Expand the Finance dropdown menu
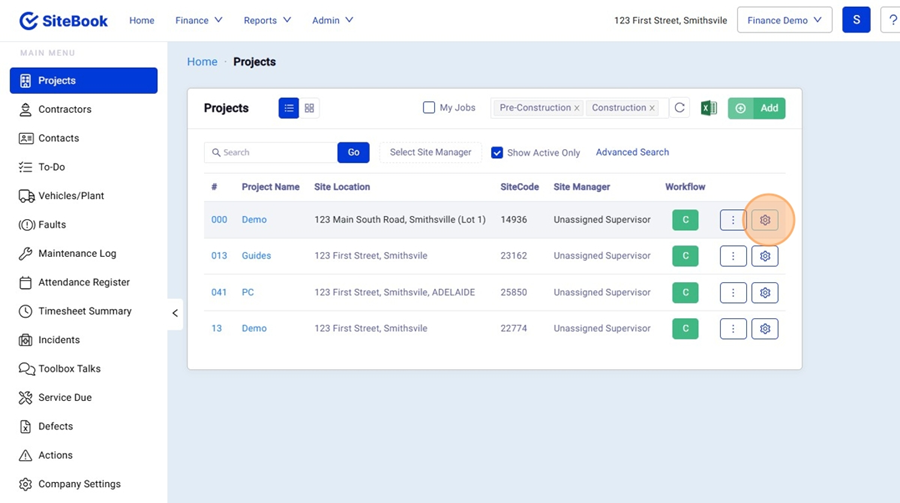This screenshot has height=503, width=900. coord(199,20)
